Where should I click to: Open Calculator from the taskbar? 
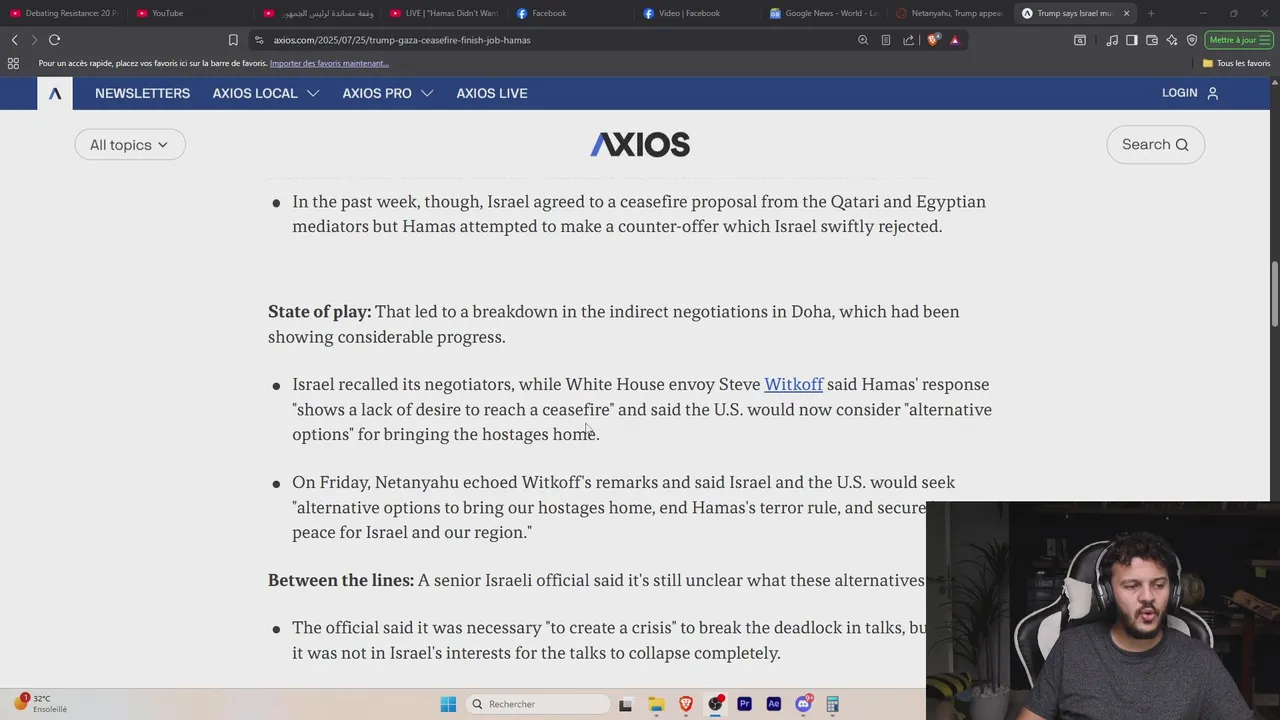(x=832, y=704)
